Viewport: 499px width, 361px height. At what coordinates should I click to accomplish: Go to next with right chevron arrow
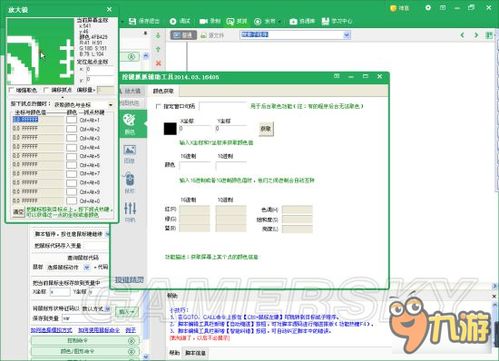pos(476,35)
